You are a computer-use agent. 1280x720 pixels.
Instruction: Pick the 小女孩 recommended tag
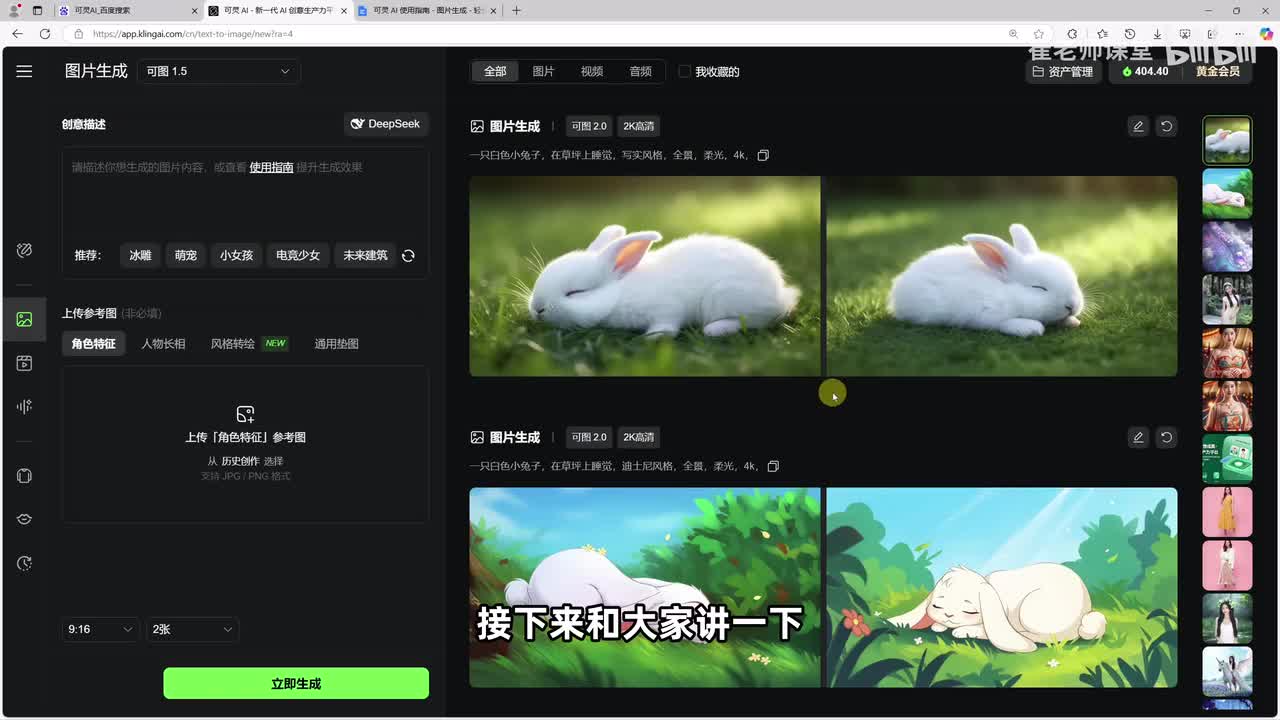pos(237,255)
